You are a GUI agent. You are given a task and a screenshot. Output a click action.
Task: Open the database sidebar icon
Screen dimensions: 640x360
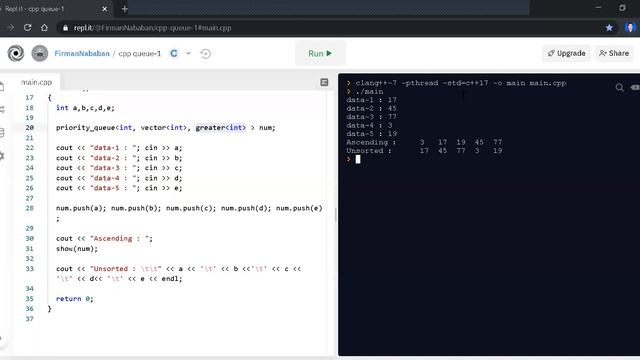point(2,133)
